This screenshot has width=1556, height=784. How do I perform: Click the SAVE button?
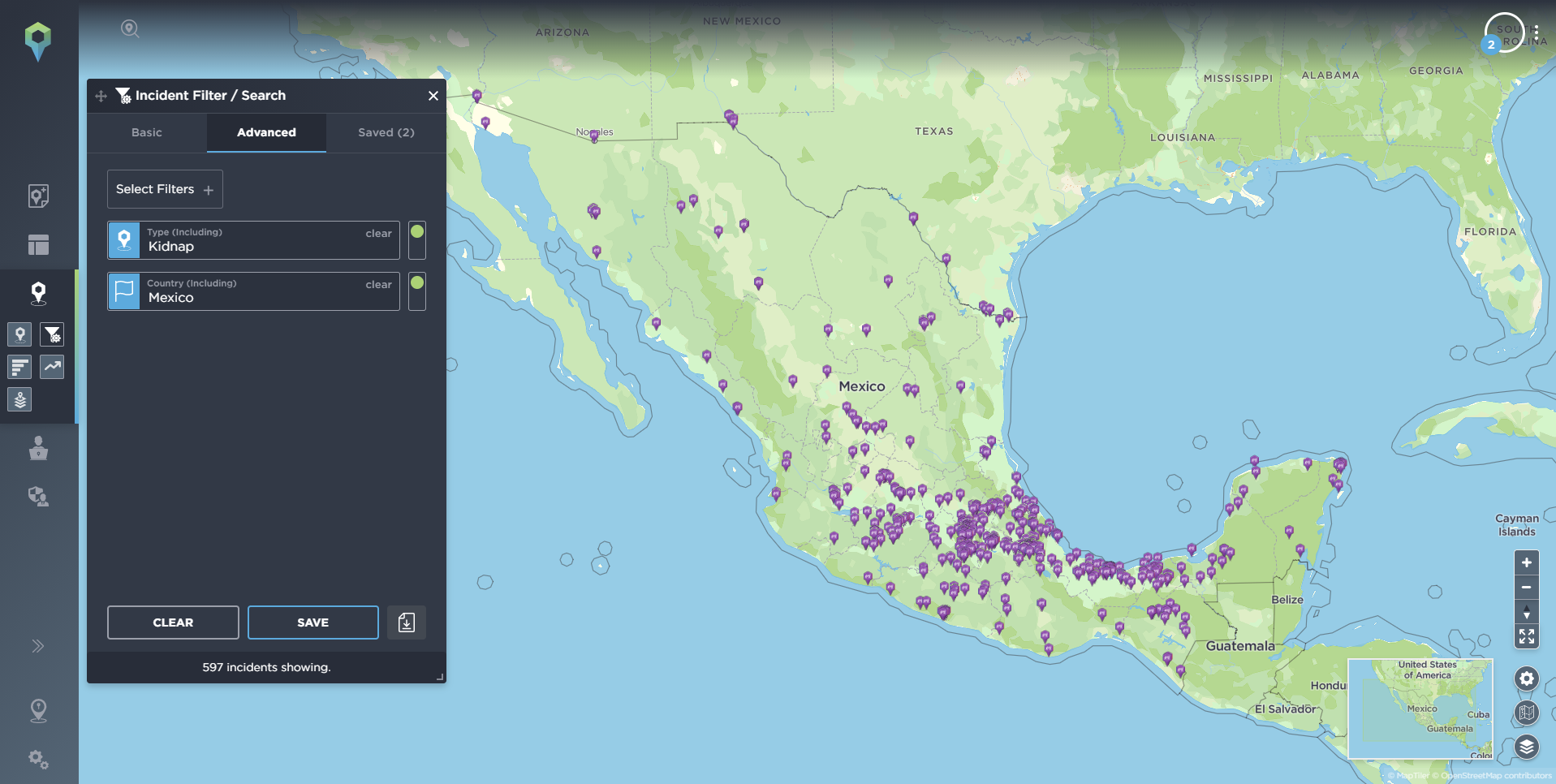(x=313, y=622)
